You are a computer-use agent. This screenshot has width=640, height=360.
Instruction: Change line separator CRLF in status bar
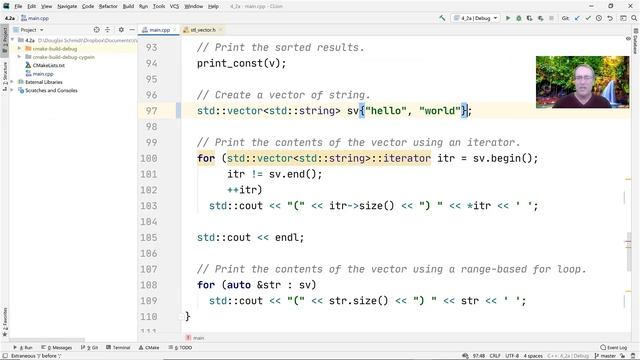pyautogui.click(x=495, y=356)
